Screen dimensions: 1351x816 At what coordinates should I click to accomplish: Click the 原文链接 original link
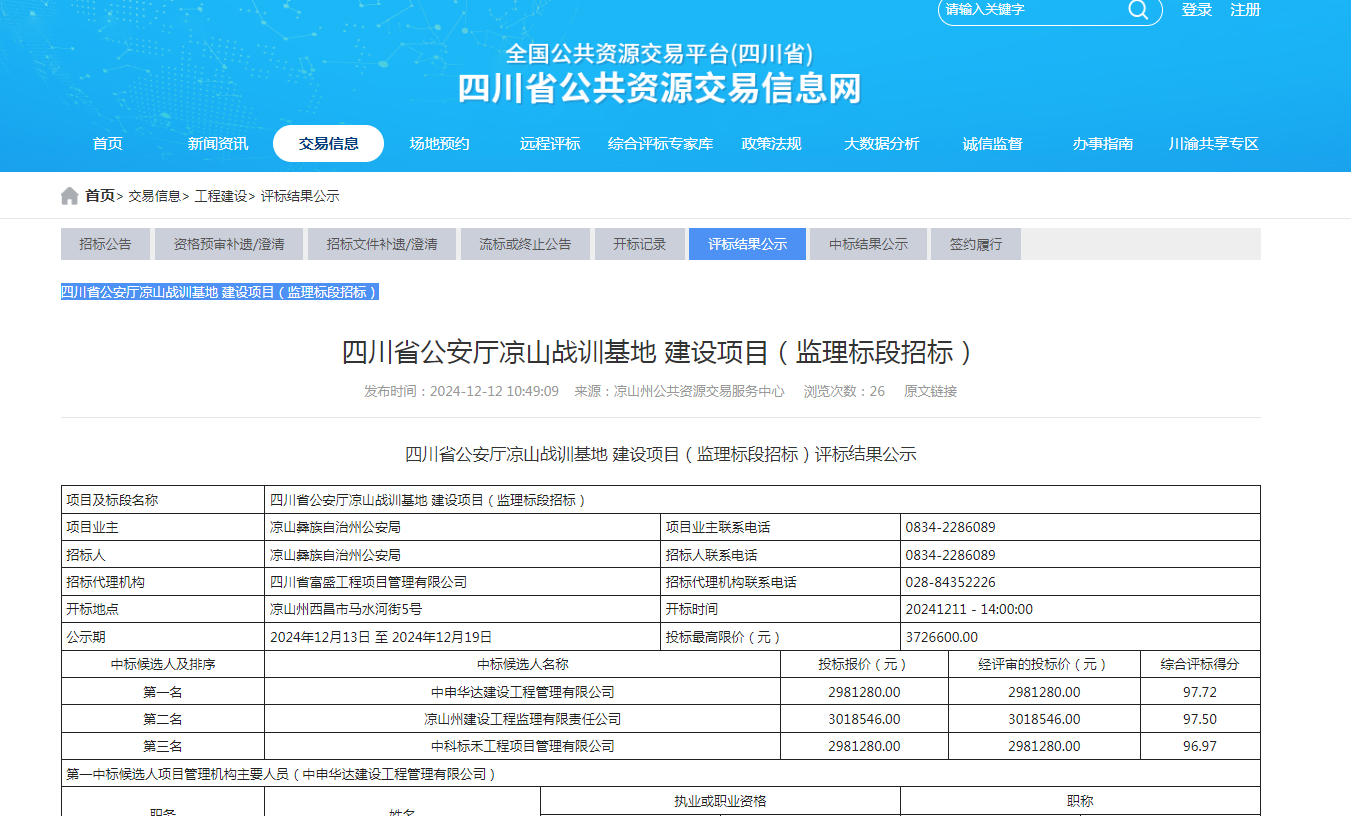coord(930,392)
